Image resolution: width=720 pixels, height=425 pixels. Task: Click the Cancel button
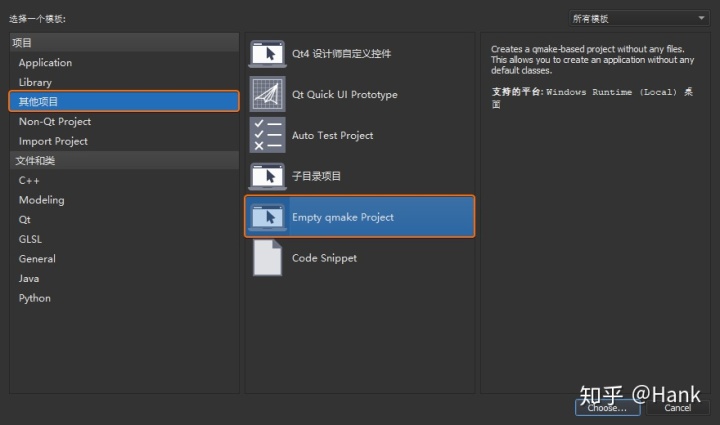677,408
